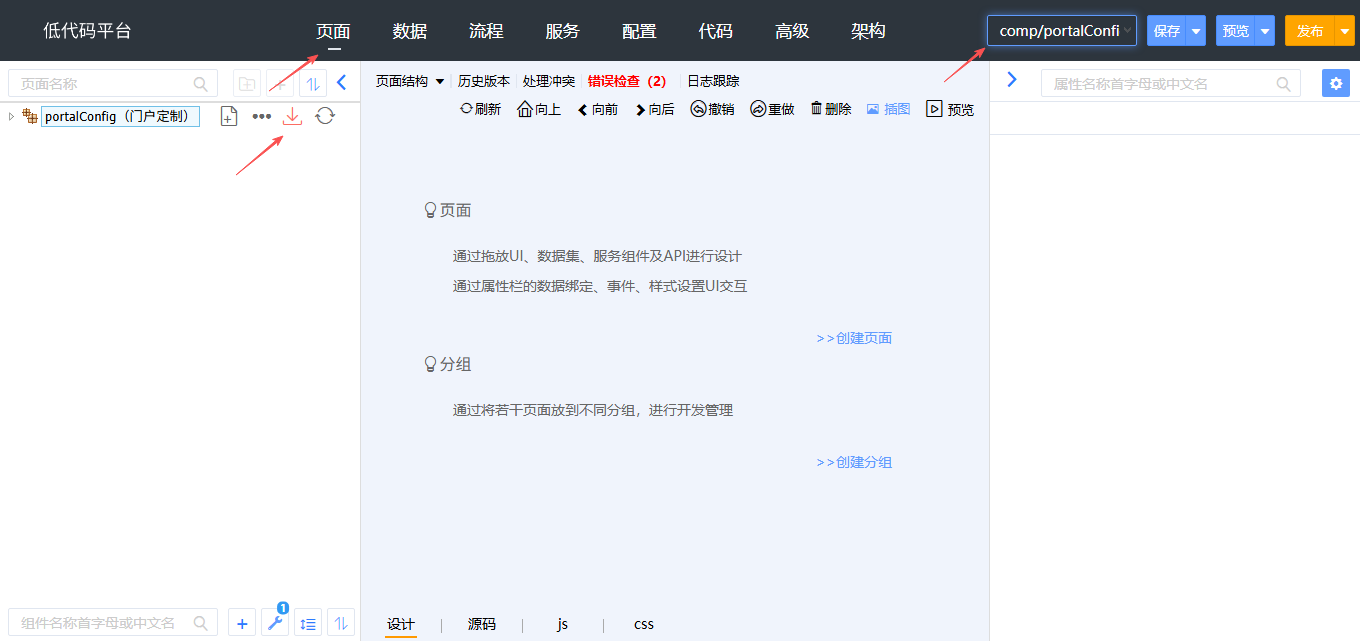Open the three-dots more menu for portalConfig
The width and height of the screenshot is (1360, 641).
pyautogui.click(x=261, y=117)
